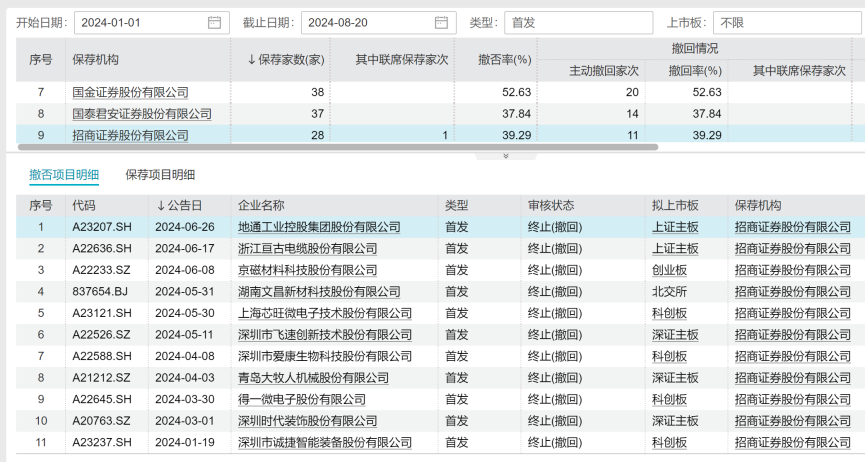This screenshot has width=865, height=462.
Task: Open 招商证券股份有限公司 link in row 9 of top table
Action: pyautogui.click(x=130, y=135)
